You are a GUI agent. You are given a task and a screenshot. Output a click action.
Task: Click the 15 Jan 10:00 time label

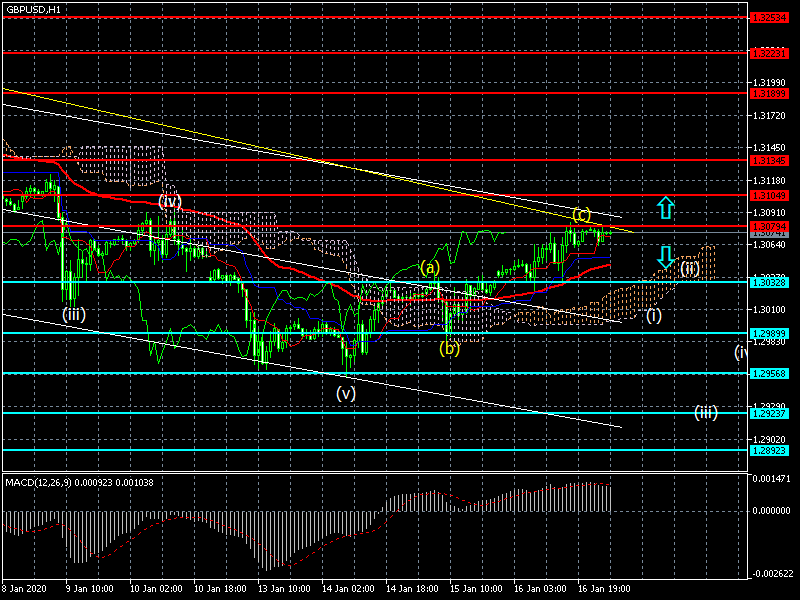[x=476, y=588]
